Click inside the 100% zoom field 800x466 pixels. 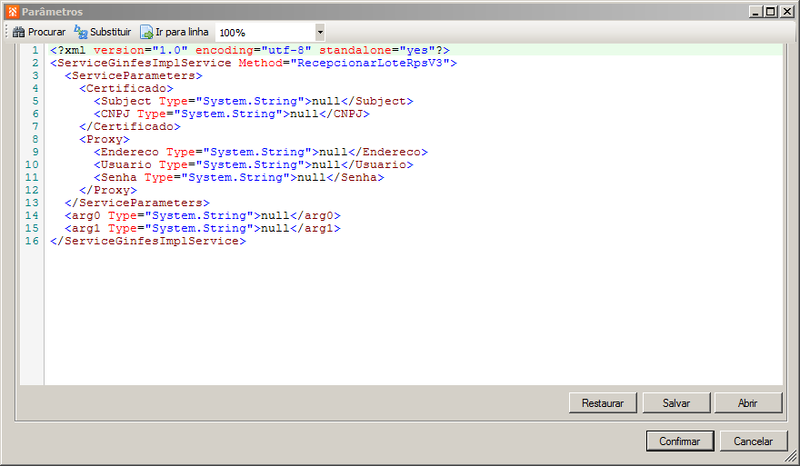tap(265, 32)
